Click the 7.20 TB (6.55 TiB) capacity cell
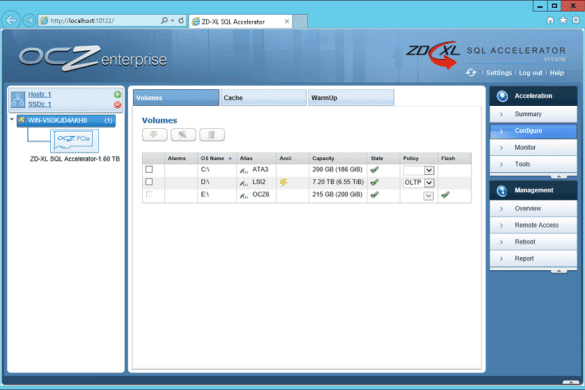 click(338, 182)
